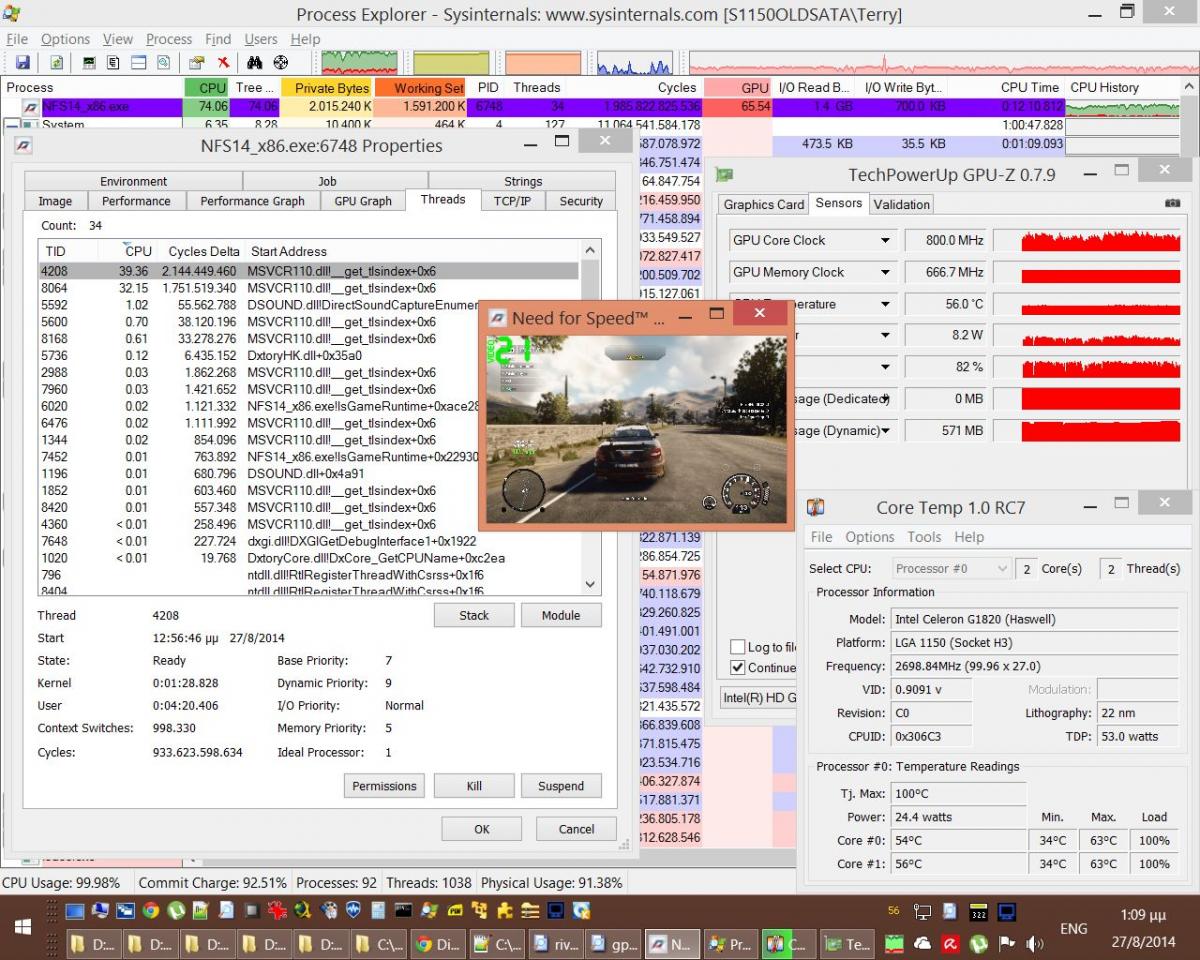
Task: Open the sensor dropdown beside 8.2 W
Action: tap(885, 335)
